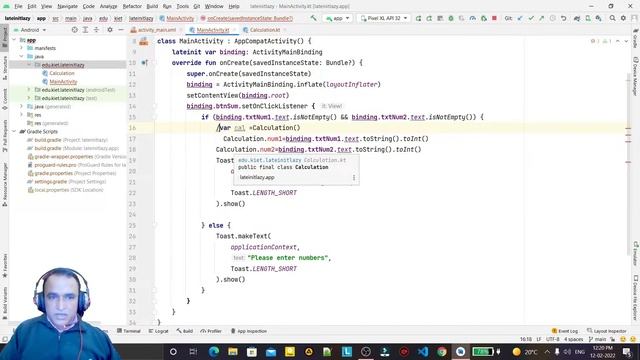Open the App Inspection tool window
This screenshot has width=640, height=360.
click(x=249, y=331)
